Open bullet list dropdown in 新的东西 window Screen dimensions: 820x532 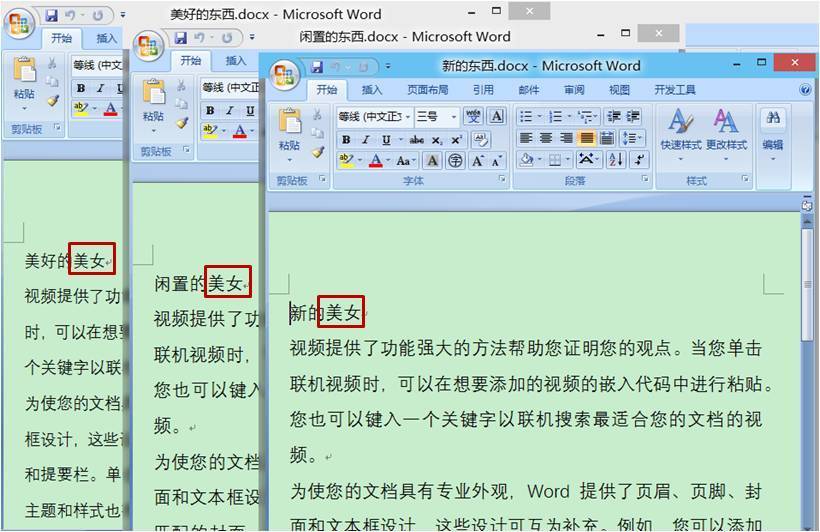click(539, 116)
